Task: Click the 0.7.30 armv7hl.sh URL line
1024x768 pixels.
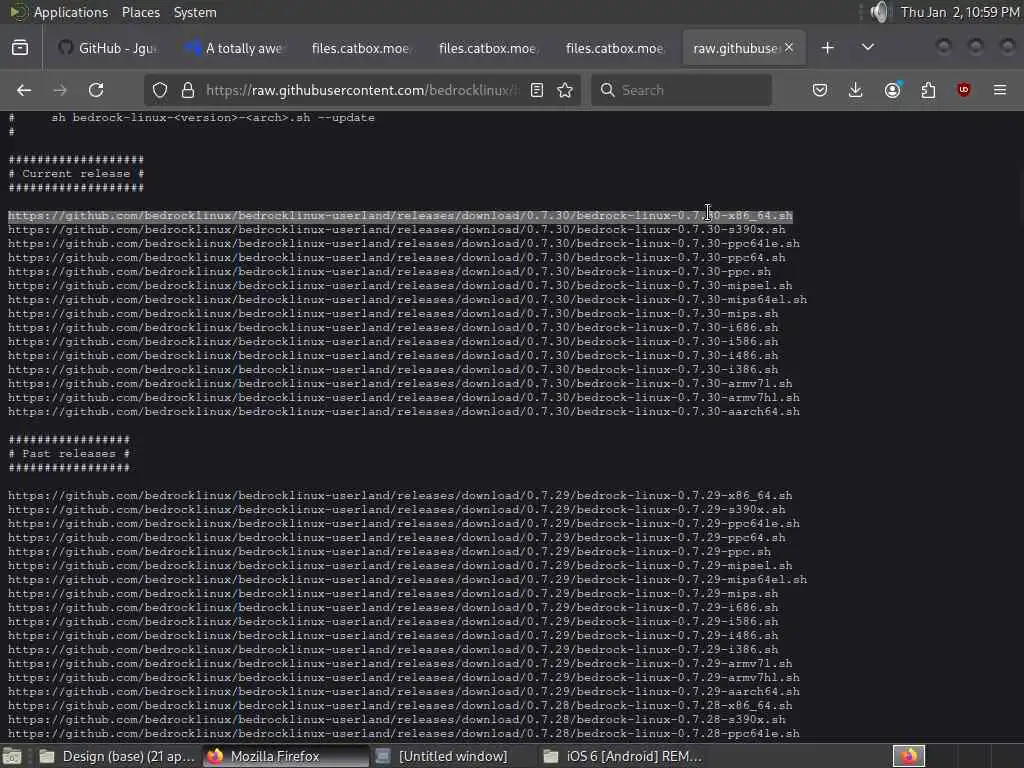Action: (404, 398)
